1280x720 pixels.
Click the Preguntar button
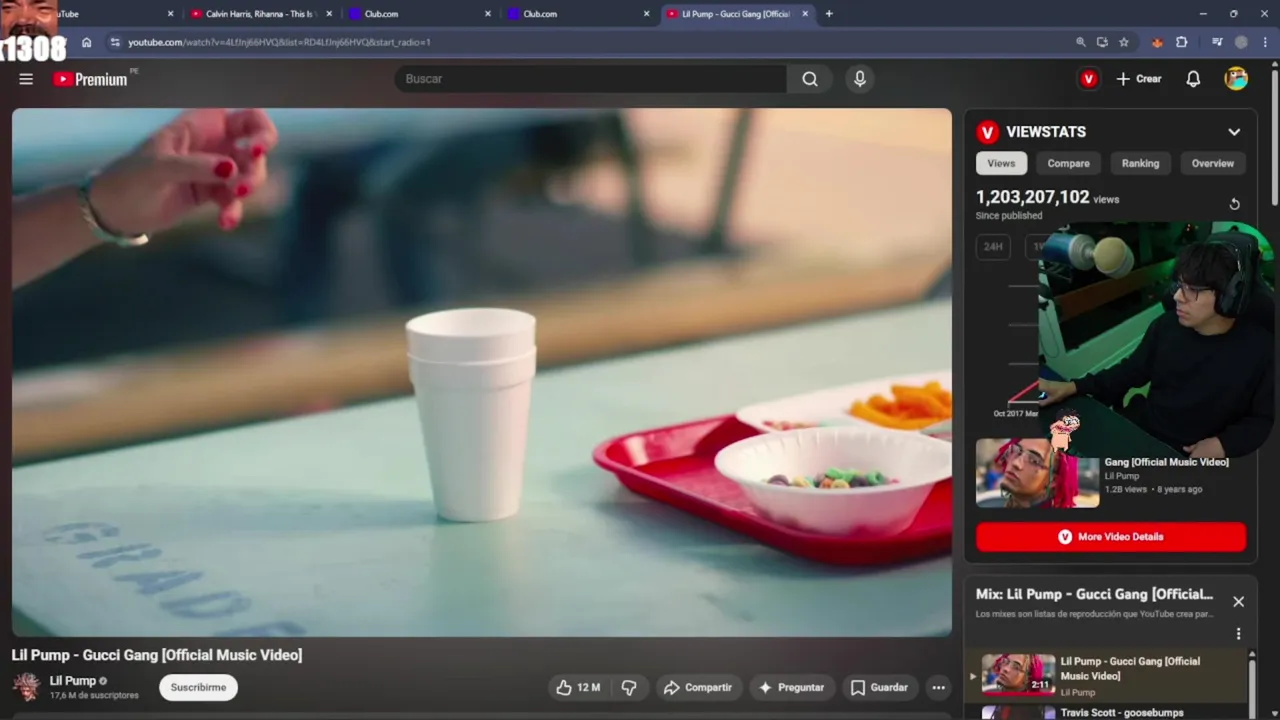coord(791,687)
